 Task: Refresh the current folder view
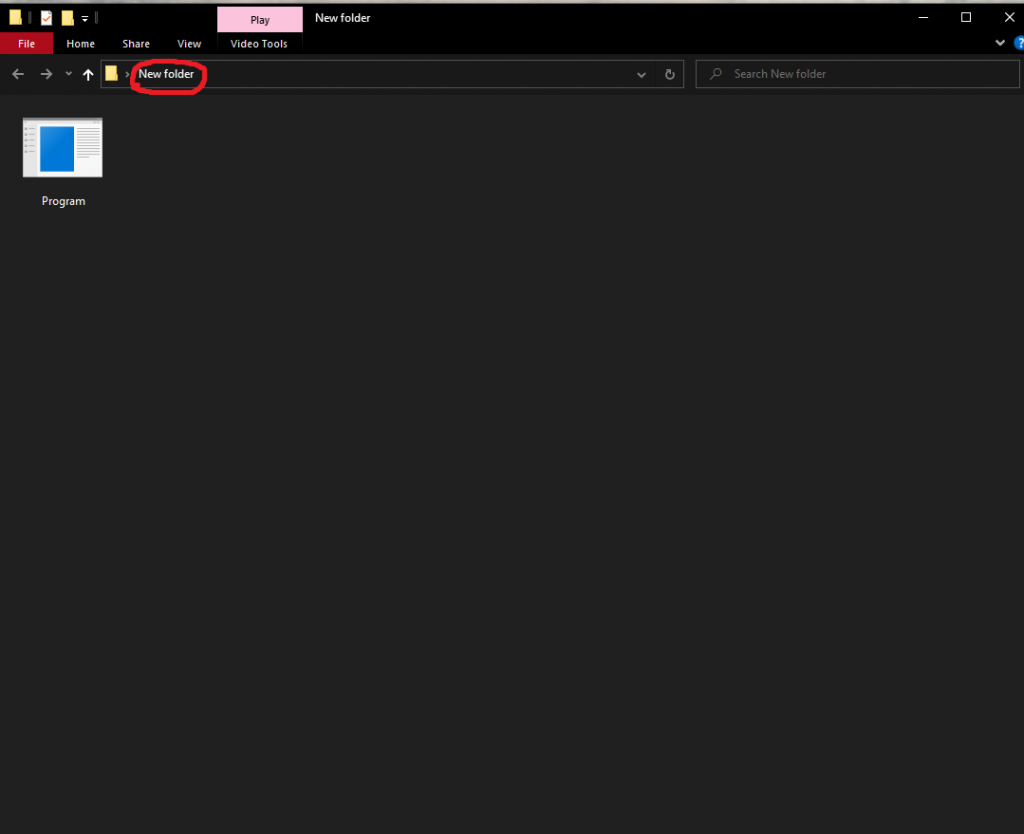pyautogui.click(x=669, y=73)
